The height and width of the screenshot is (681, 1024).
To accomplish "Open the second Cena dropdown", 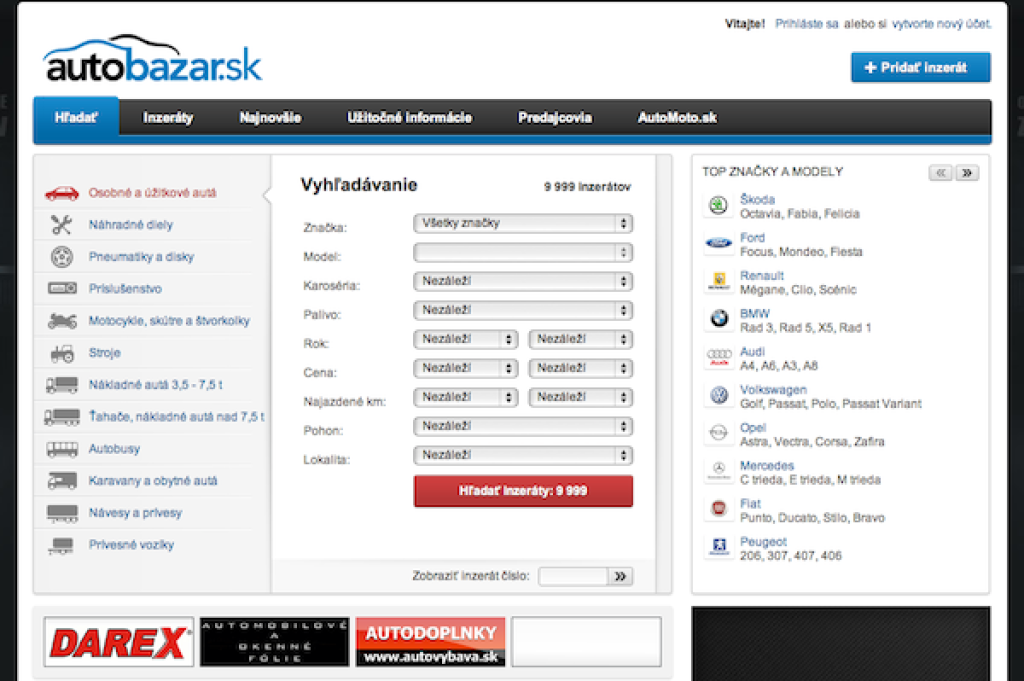I will point(581,368).
